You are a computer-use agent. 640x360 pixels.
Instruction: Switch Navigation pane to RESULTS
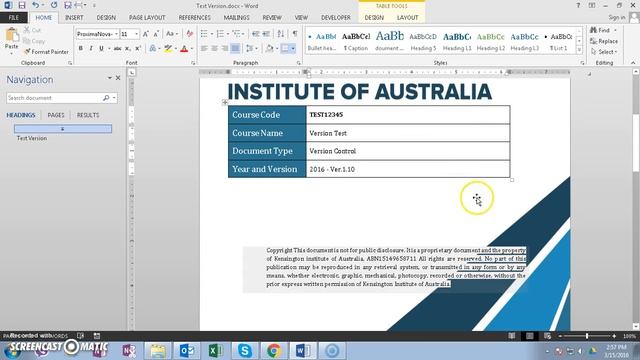tap(88, 115)
